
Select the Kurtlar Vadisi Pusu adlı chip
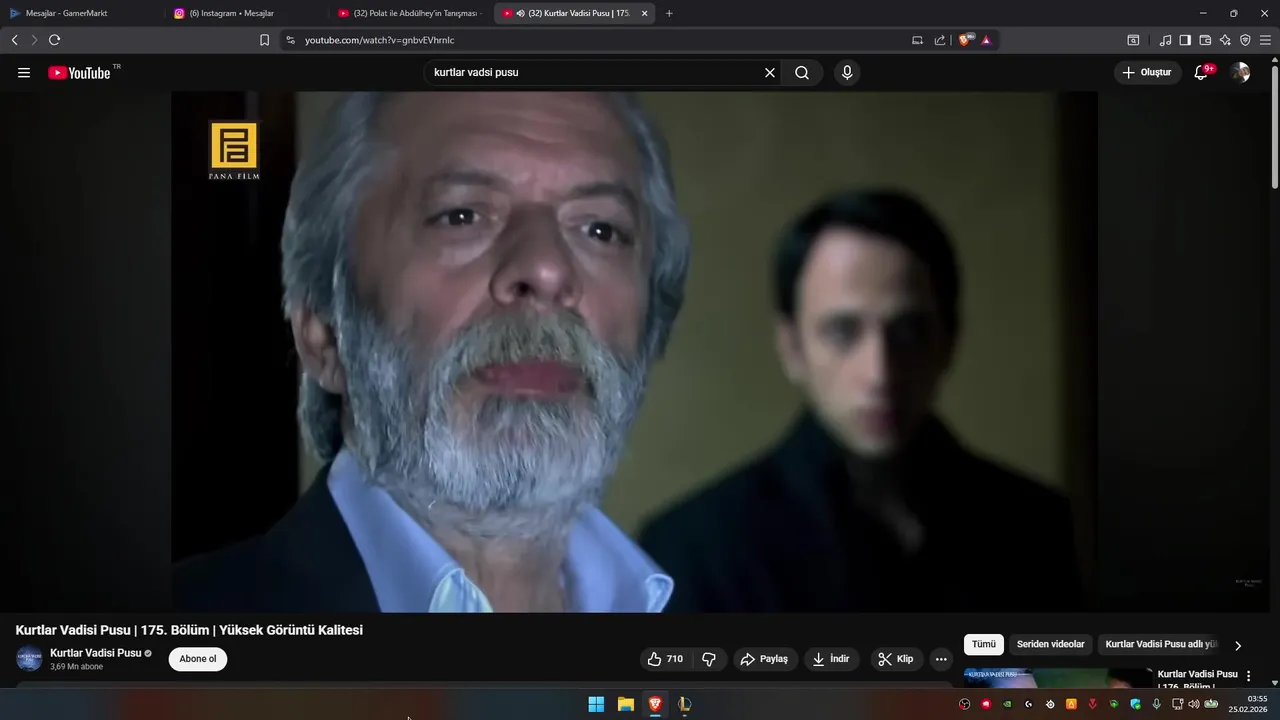pos(1161,644)
